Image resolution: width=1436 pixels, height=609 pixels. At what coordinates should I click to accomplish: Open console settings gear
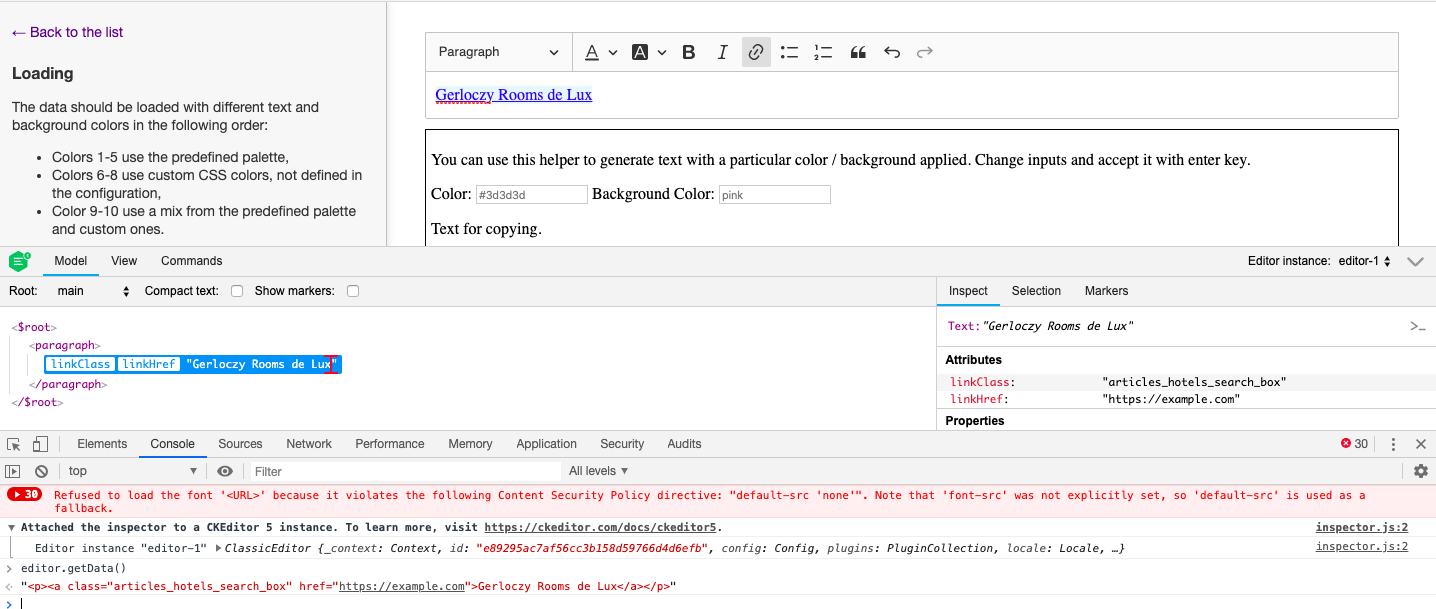click(1420, 471)
